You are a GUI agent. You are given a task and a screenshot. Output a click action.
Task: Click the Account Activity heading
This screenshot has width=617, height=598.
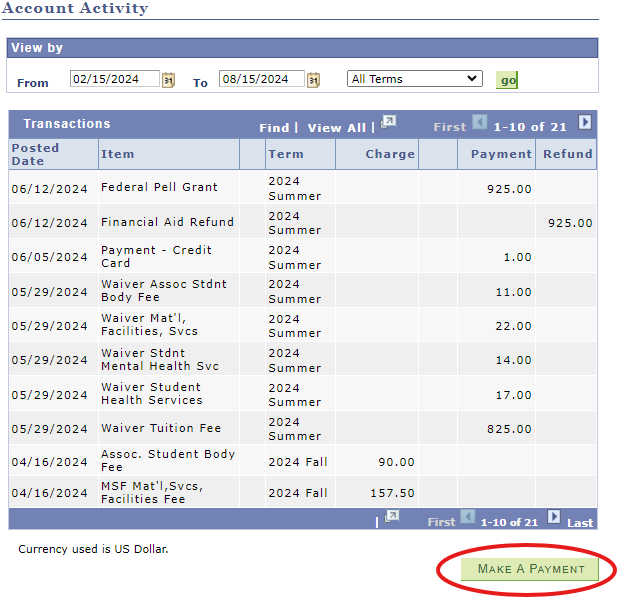(75, 8)
